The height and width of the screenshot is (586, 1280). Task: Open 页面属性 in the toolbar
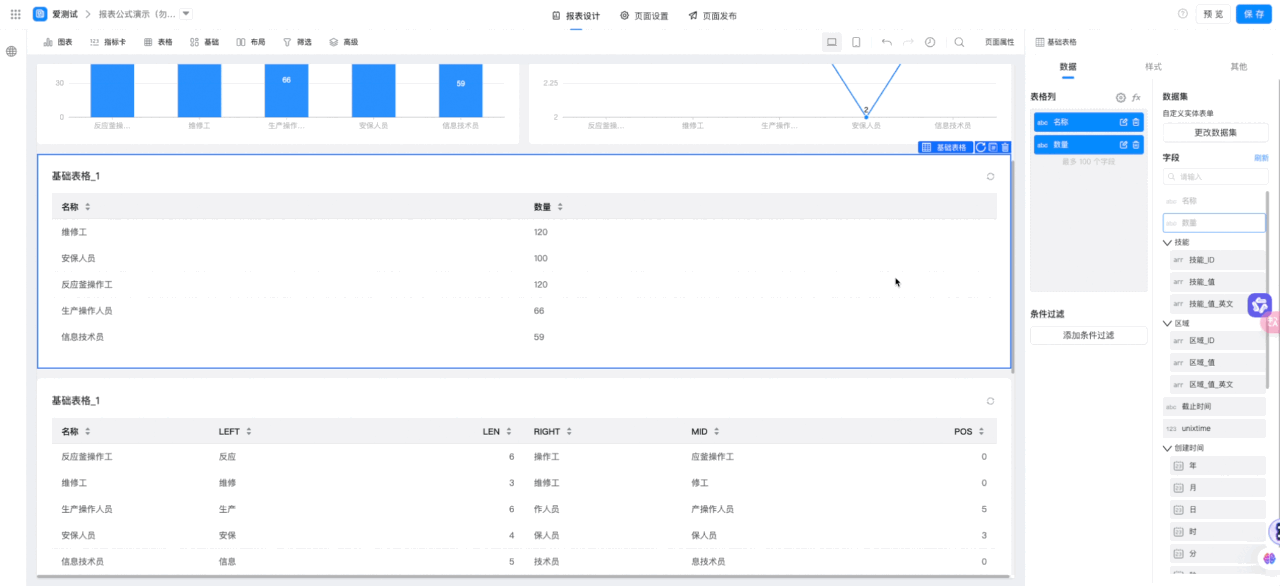tap(999, 42)
